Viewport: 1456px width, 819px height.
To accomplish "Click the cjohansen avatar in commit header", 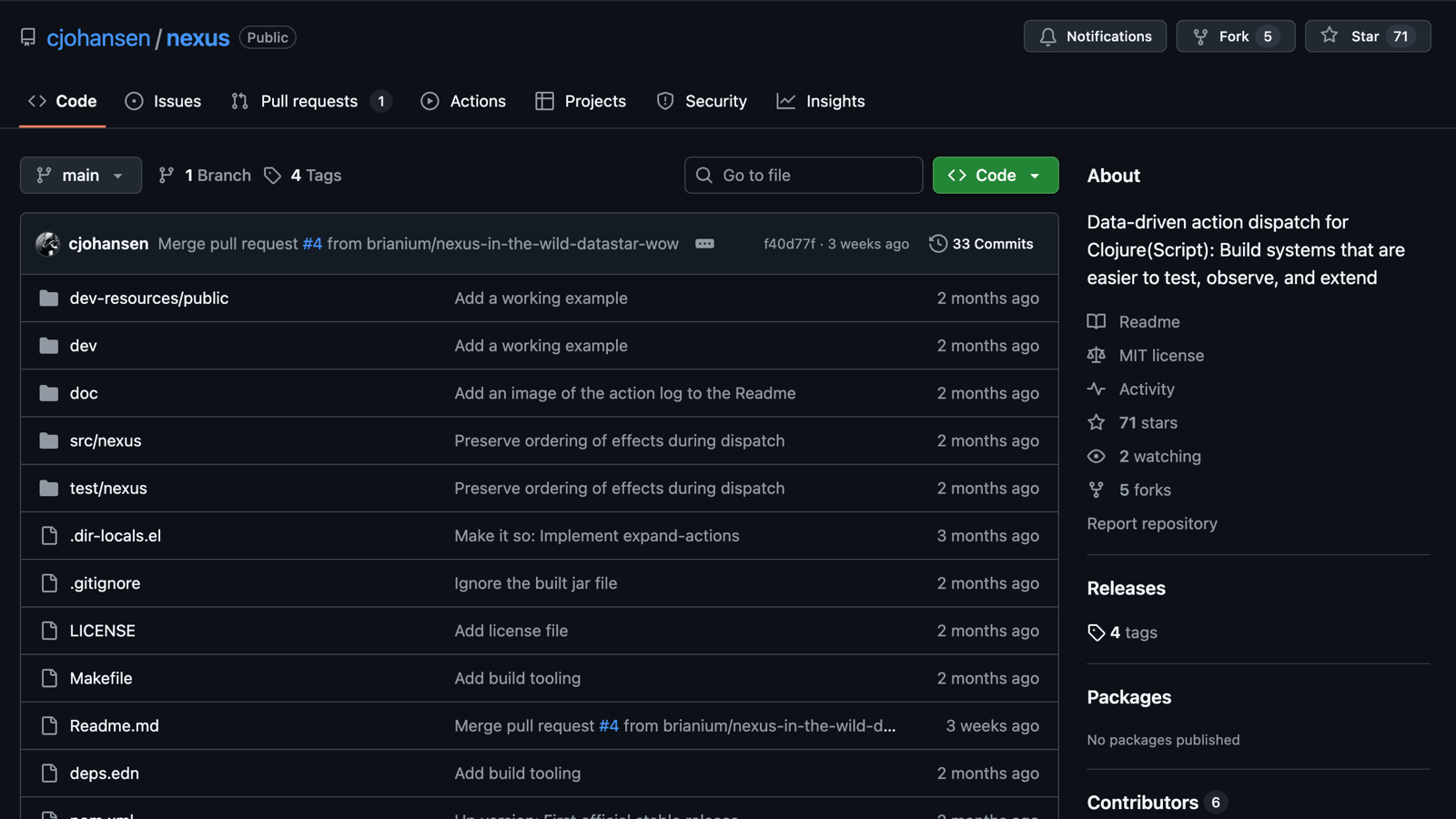I will tap(47, 244).
